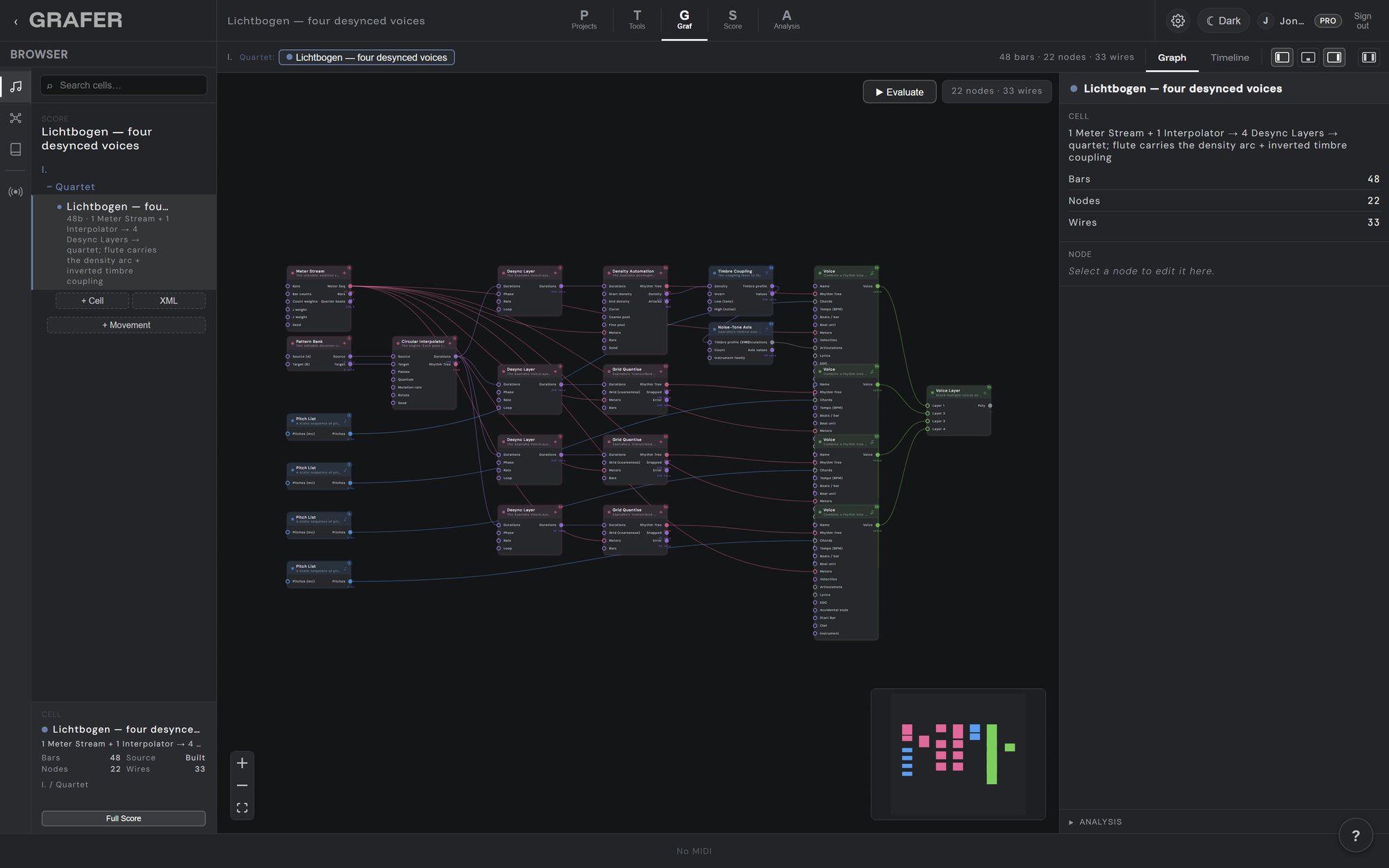Click the PRO badge

(x=1328, y=21)
